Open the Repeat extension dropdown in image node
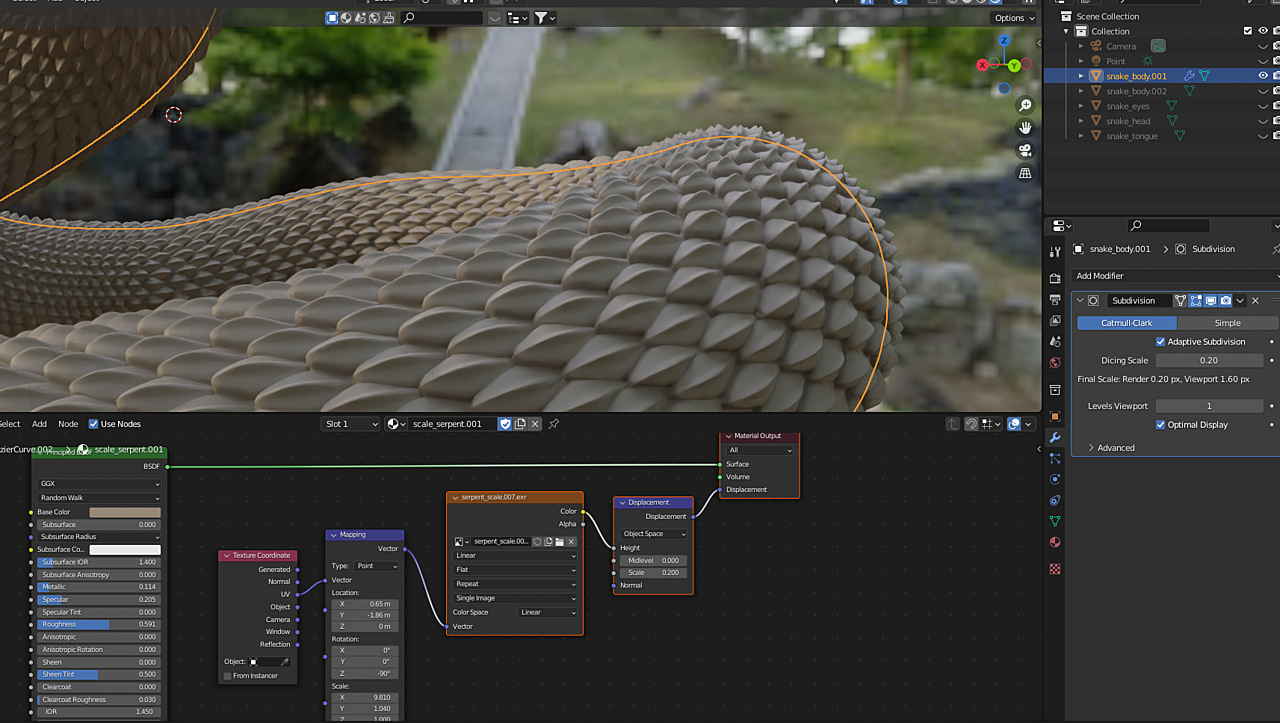Image resolution: width=1280 pixels, height=723 pixels. (515, 584)
